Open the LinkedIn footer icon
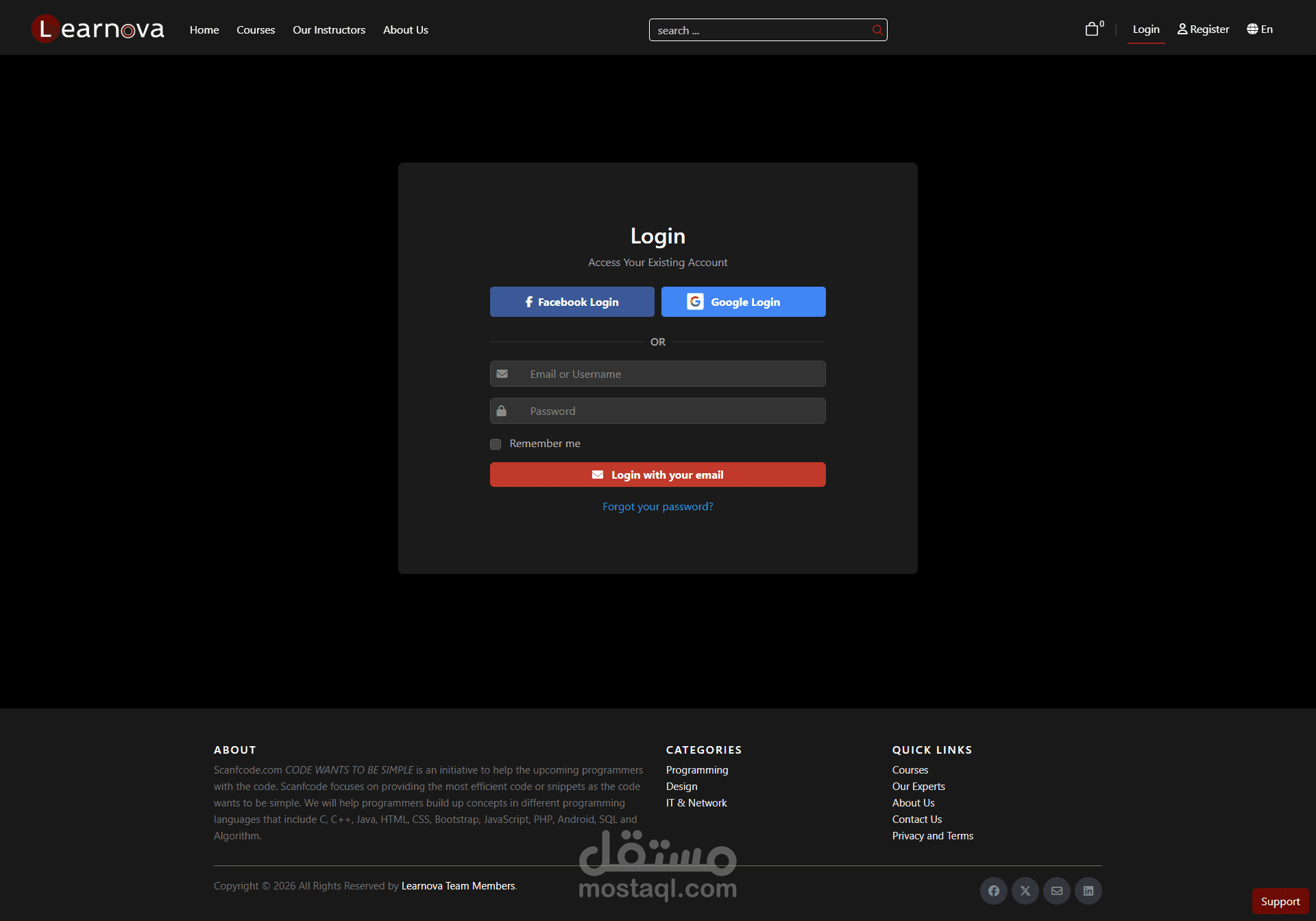 1088,891
